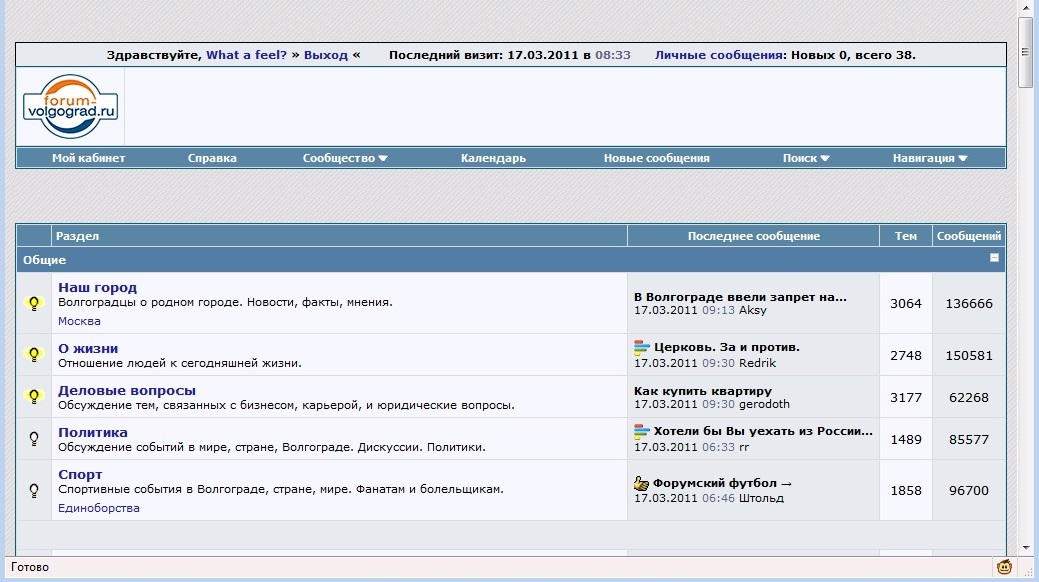
Task: Open the Календарь page
Action: click(x=493, y=158)
